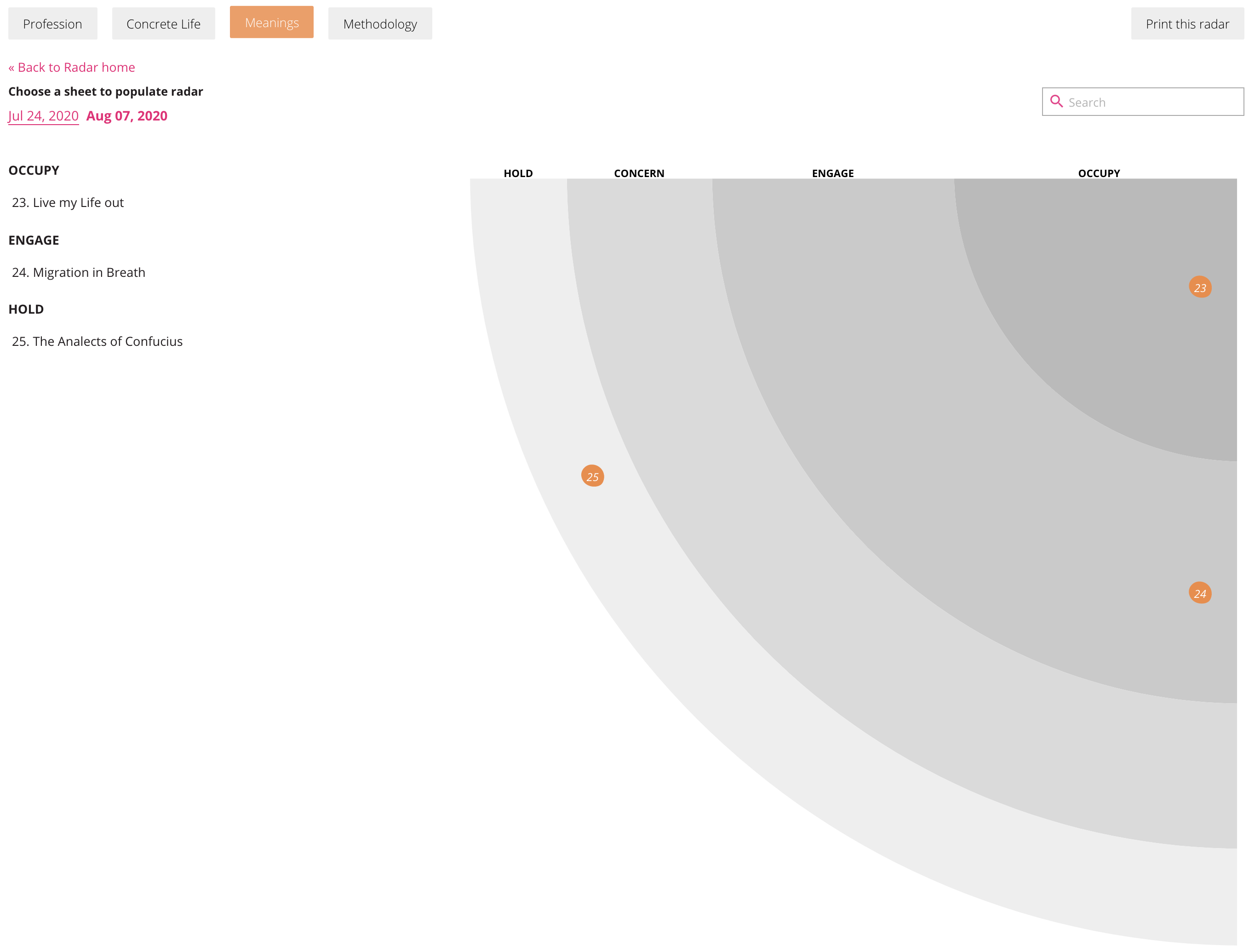Switch to the Concrete Life tab

[x=163, y=24]
